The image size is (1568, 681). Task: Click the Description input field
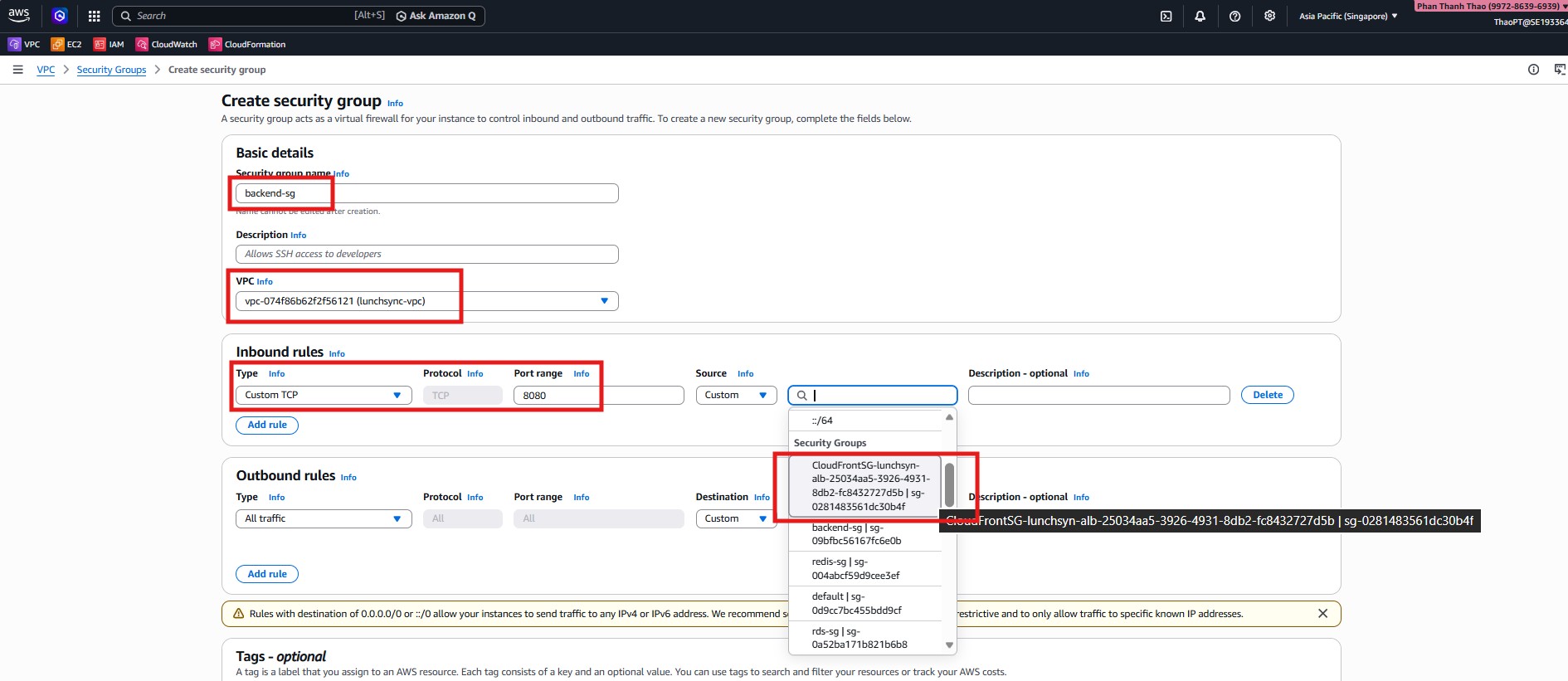pos(426,255)
